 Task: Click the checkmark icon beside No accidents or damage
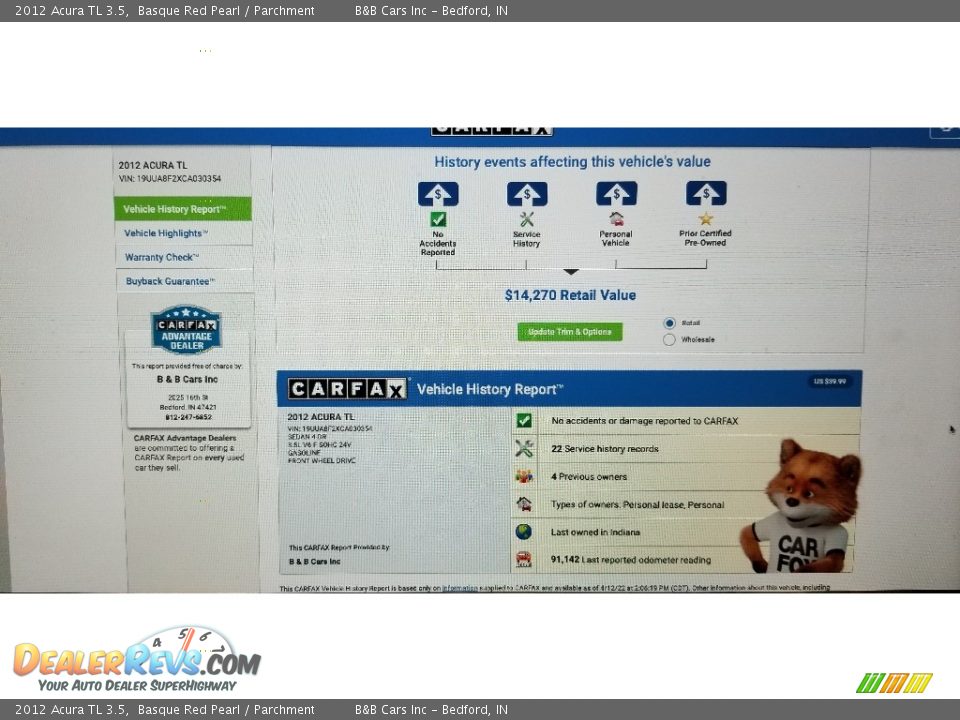coord(523,421)
